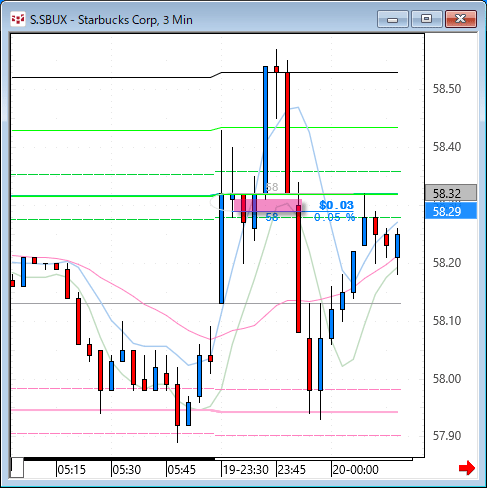Click the gray 58.32 price label

tap(451, 193)
